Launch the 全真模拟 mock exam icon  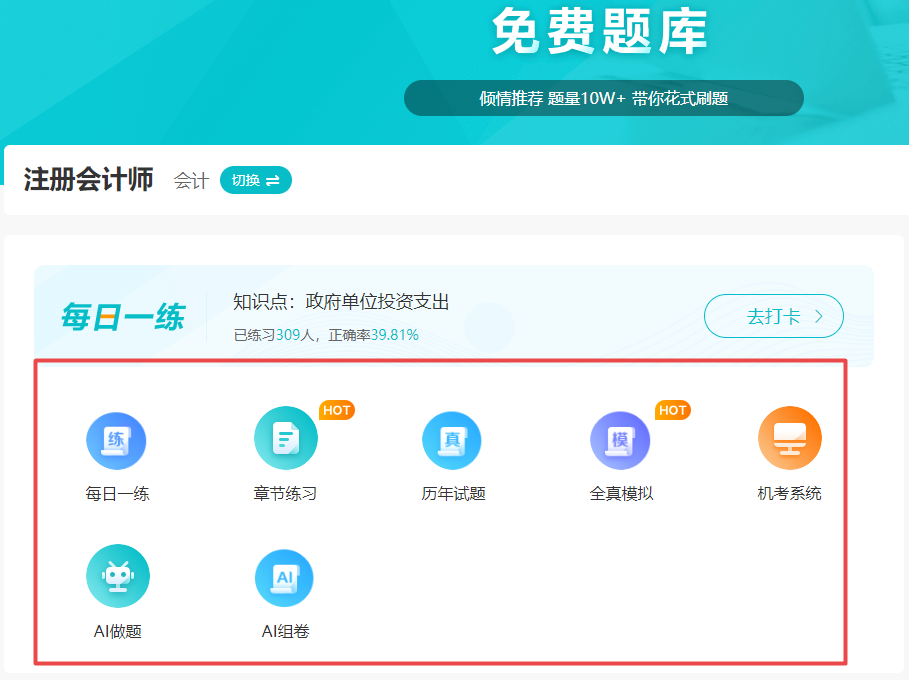(620, 440)
